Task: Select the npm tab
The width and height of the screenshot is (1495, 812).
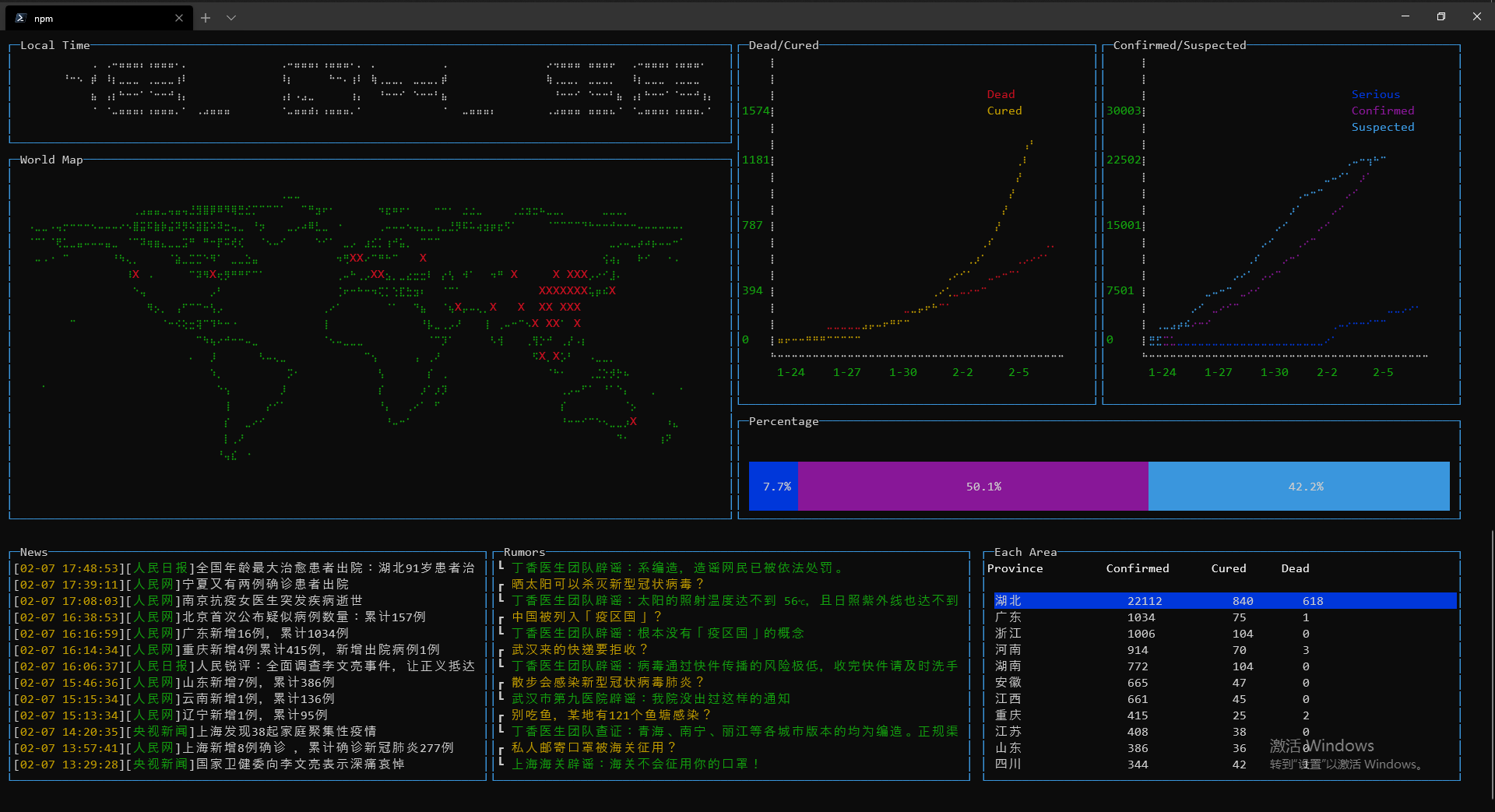Action: (98, 18)
